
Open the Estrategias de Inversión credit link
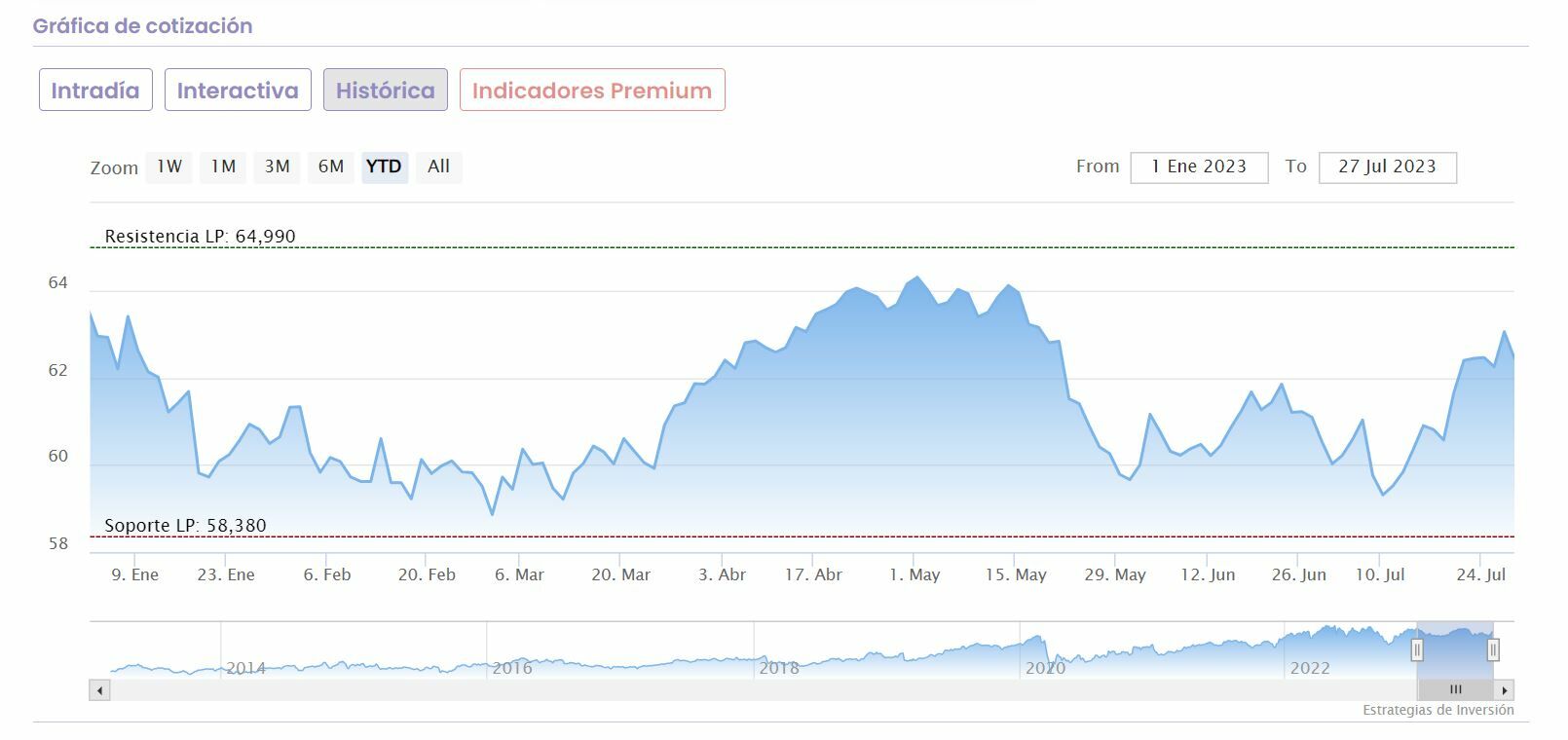click(x=1437, y=710)
